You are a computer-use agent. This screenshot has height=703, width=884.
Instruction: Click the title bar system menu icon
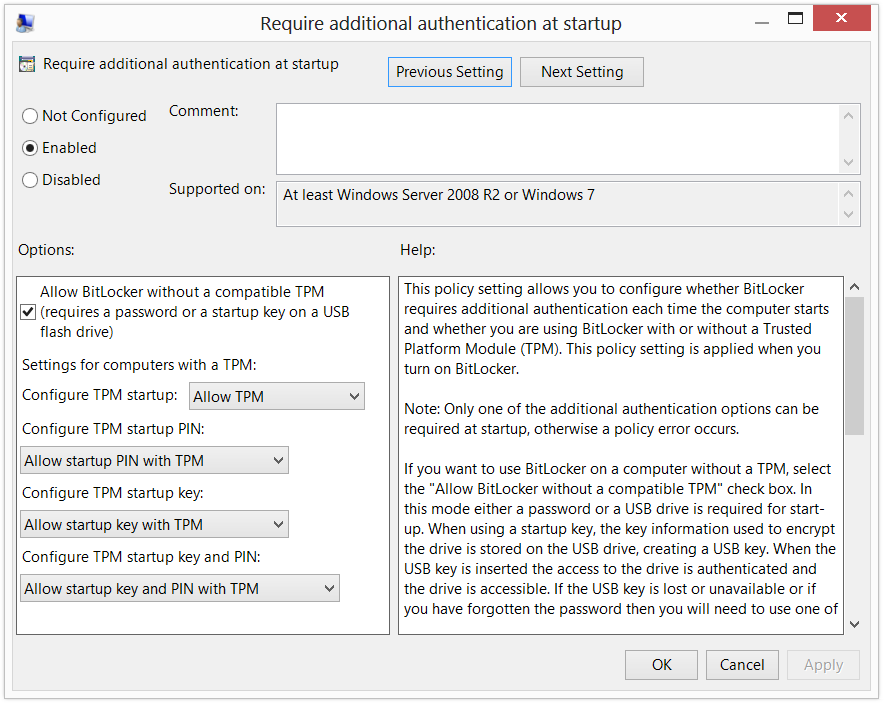pyautogui.click(x=25, y=23)
